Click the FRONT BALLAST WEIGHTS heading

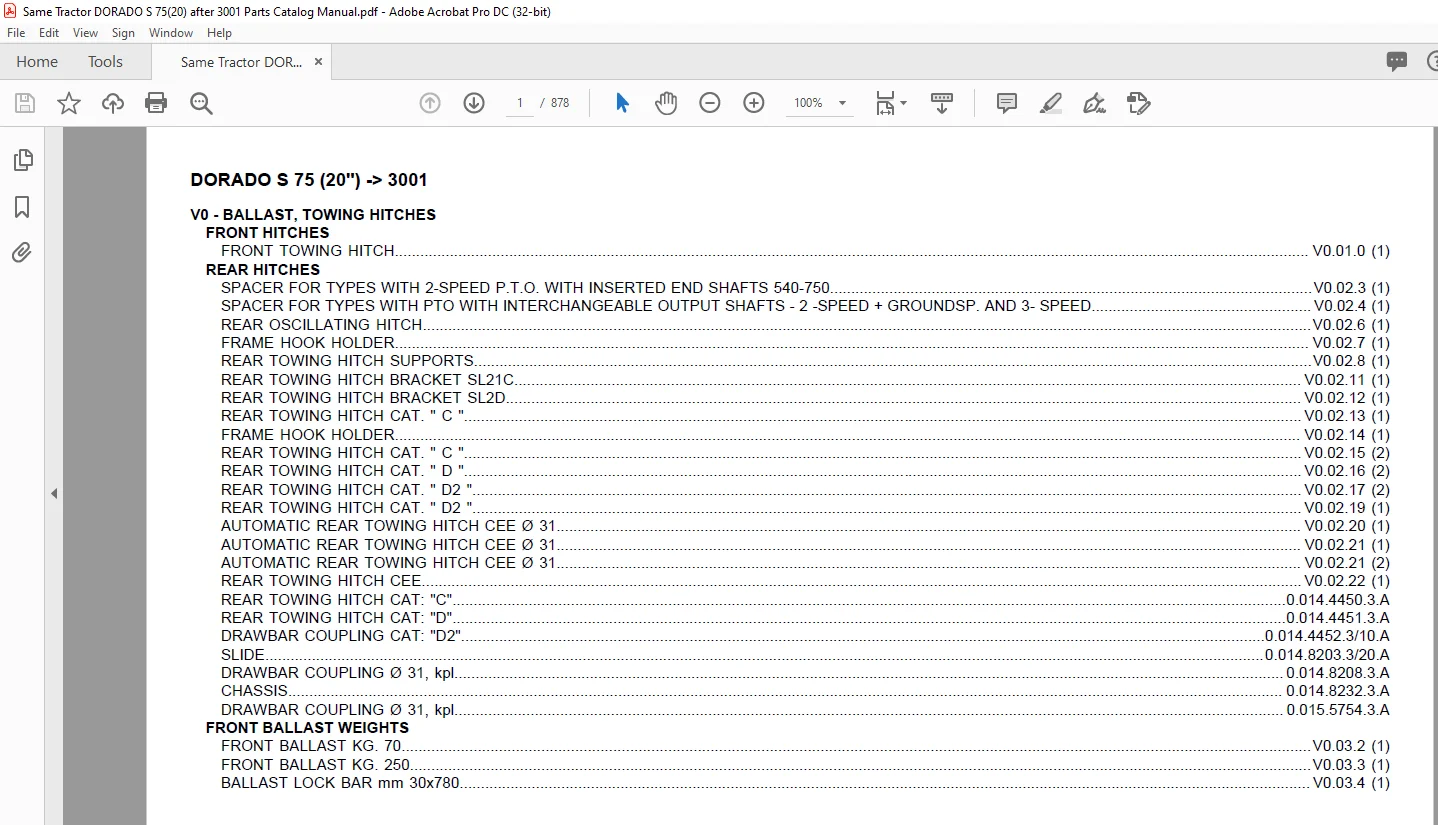pos(307,728)
